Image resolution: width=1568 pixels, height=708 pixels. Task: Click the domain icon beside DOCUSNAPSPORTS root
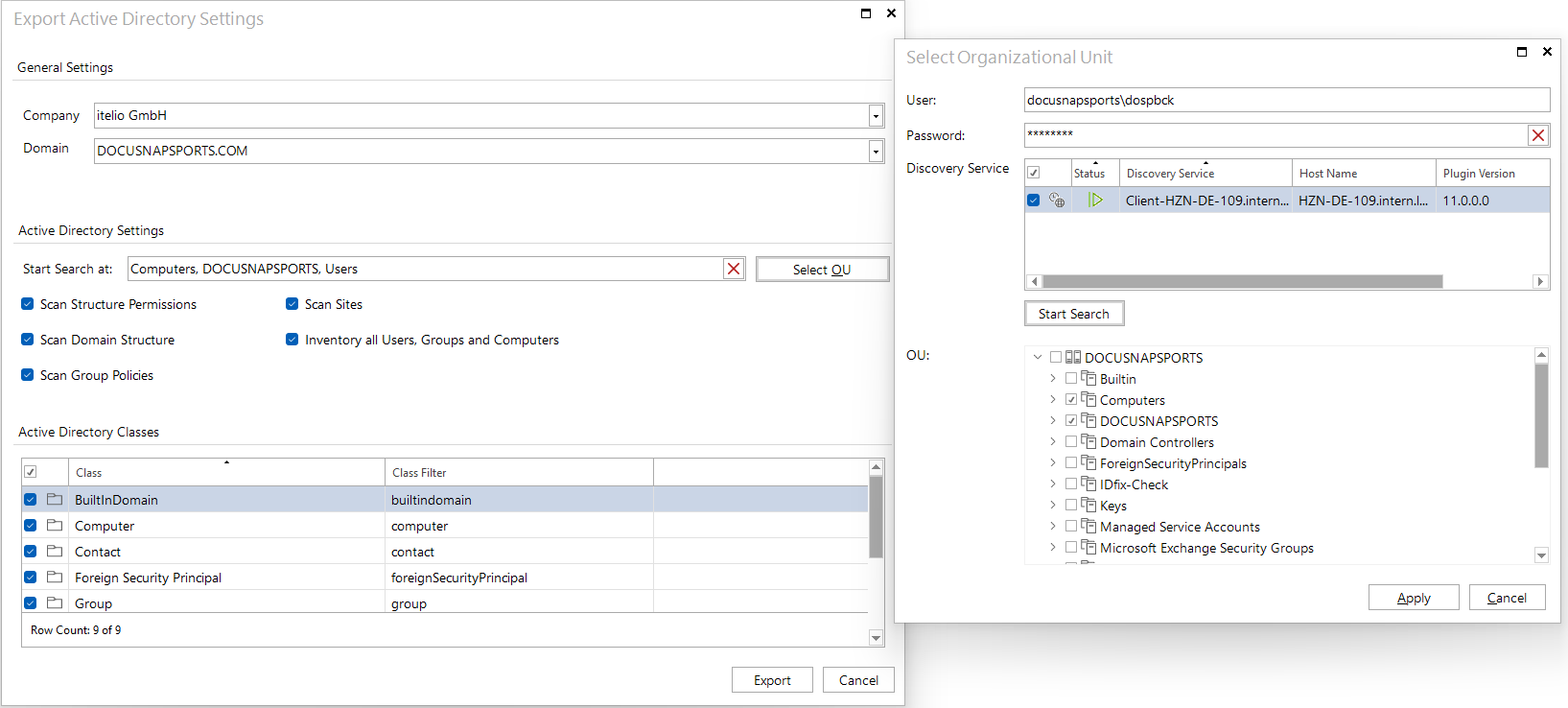(1073, 357)
